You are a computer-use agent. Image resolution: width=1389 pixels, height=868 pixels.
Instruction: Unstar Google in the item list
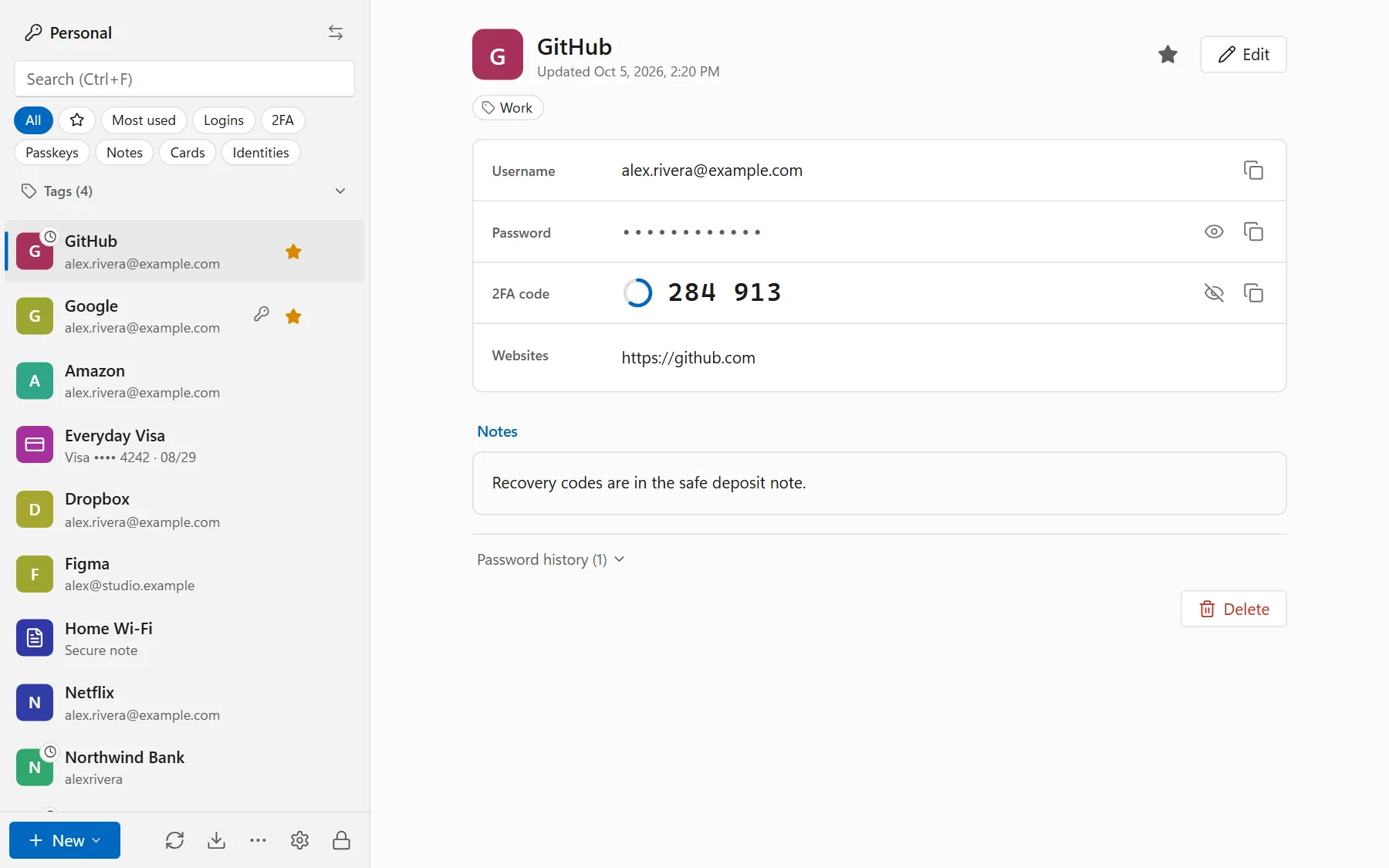293,316
